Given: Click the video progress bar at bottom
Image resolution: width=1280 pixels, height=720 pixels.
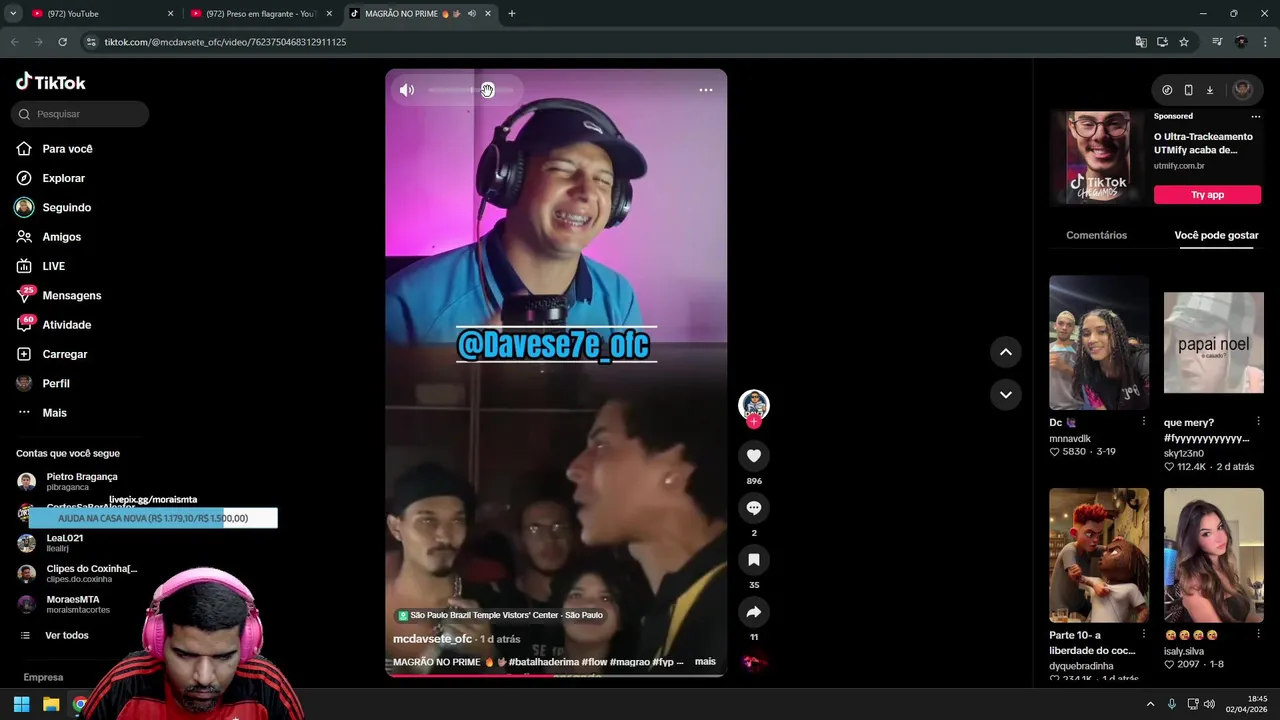Looking at the screenshot, I should point(556,675).
